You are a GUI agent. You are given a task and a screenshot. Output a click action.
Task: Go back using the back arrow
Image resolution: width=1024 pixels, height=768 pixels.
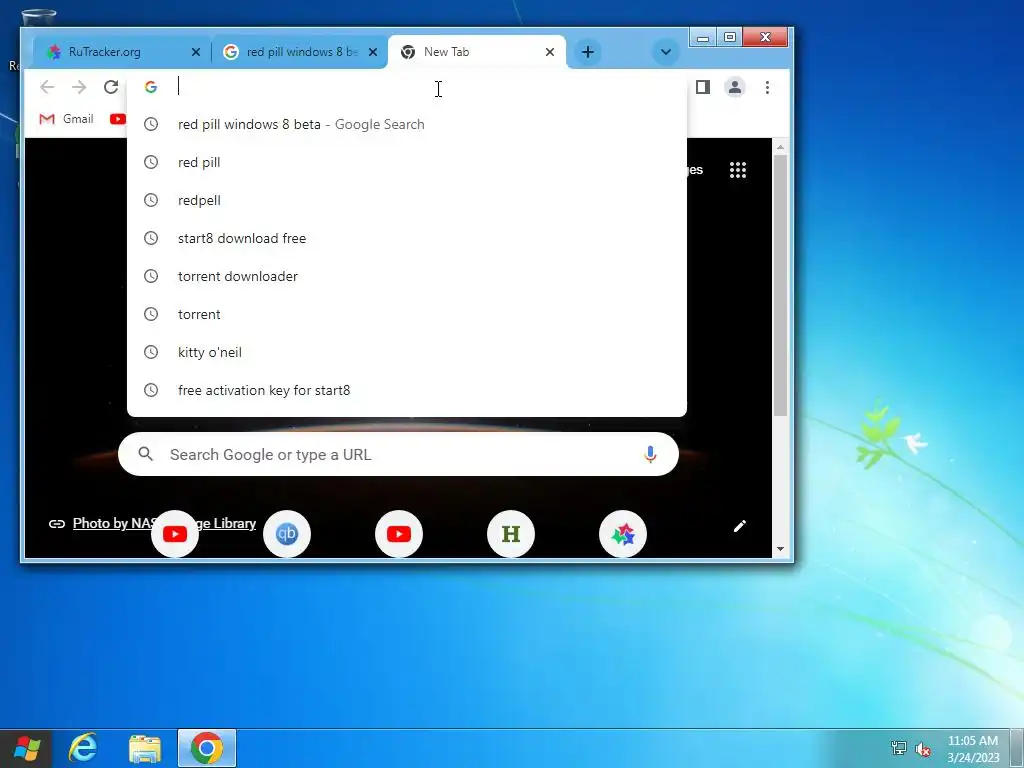pos(47,87)
